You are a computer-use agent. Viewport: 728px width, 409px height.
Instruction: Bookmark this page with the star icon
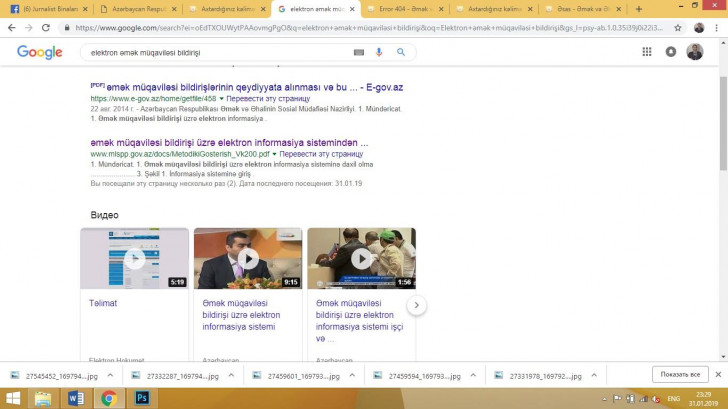pos(678,28)
